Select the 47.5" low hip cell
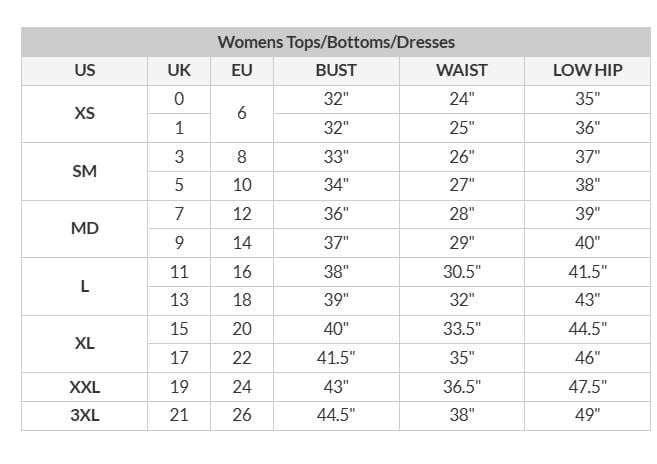Screen dimensions: 657x464 pyautogui.click(x=587, y=387)
